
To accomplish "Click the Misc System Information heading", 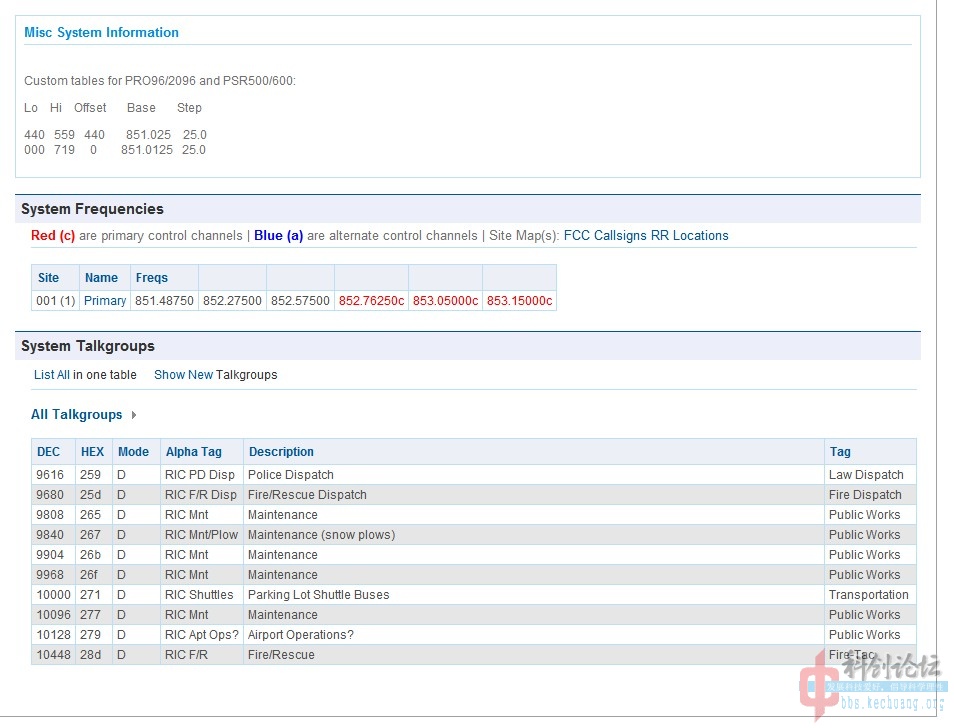I will point(102,33).
